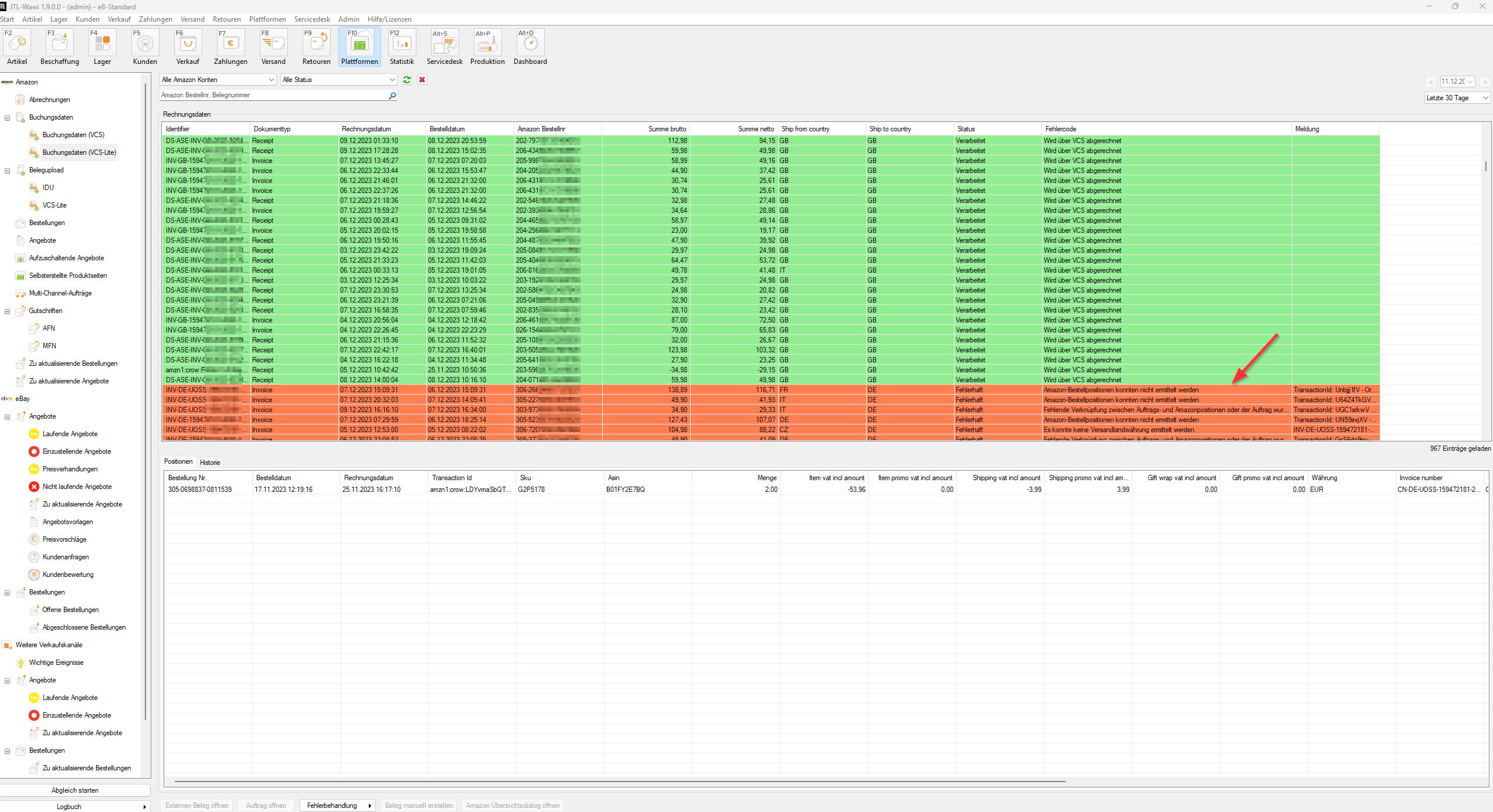1493x812 pixels.
Task: Sort by Fehlercode column header
Action: click(1167, 129)
